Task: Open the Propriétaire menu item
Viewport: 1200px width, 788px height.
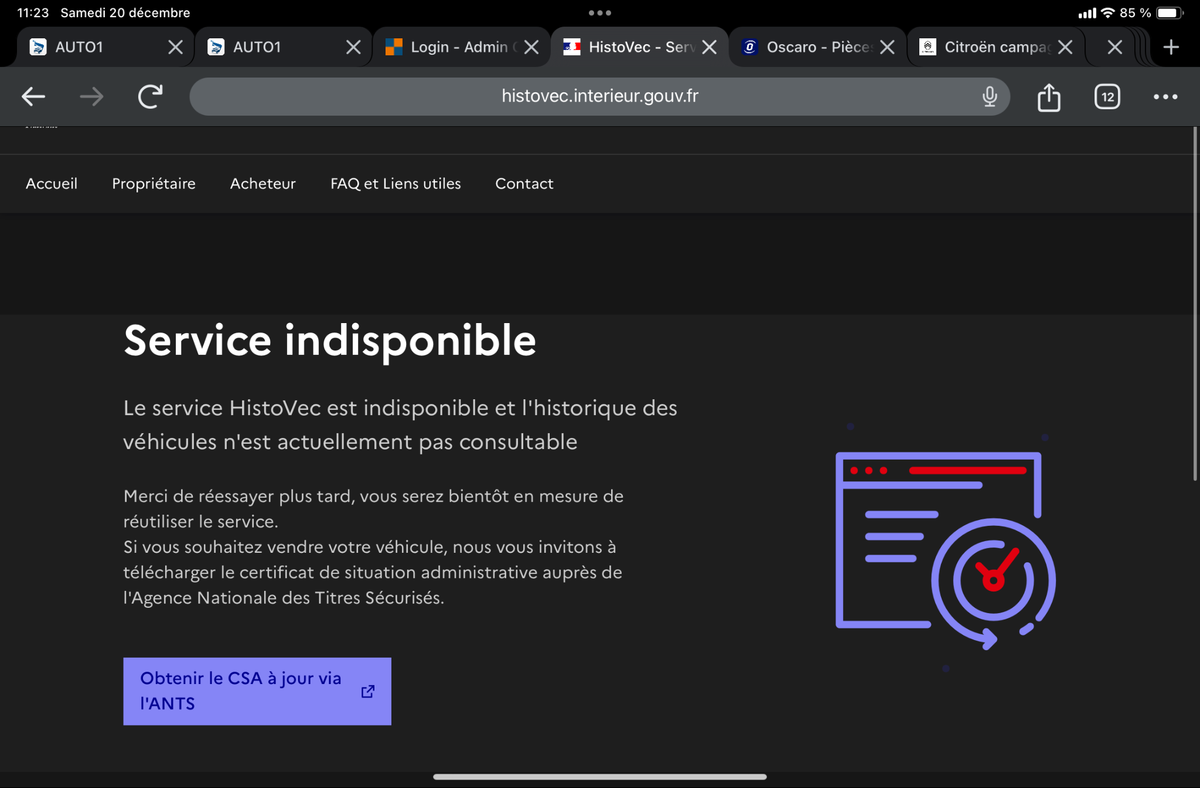Action: point(154,184)
